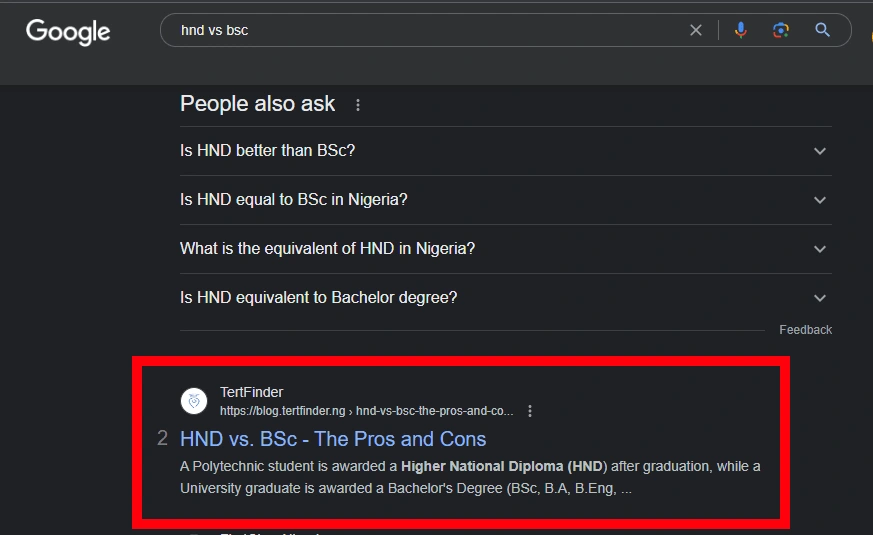
Task: Open "HND vs. BSc - The Pros and Cons" result
Action: click(333, 439)
